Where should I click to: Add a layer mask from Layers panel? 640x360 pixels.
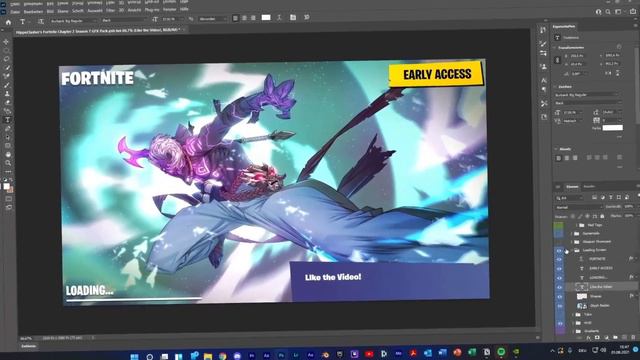tap(597, 338)
